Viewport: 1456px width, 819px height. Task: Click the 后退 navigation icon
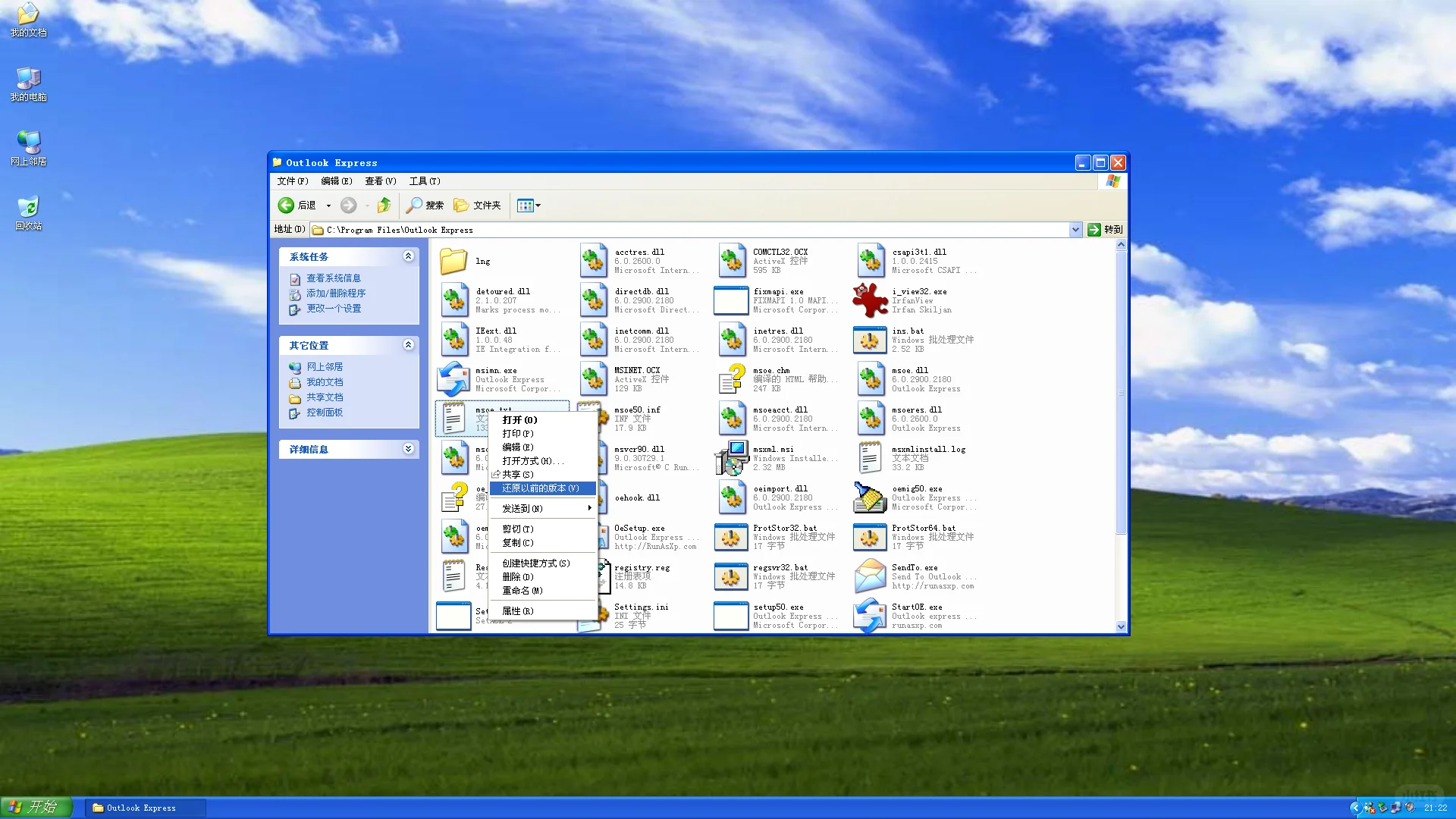point(285,205)
